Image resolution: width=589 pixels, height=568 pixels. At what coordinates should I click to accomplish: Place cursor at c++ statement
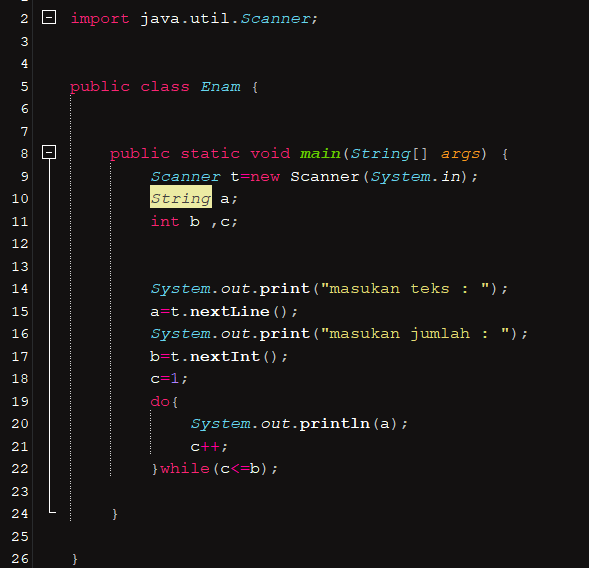(209, 447)
